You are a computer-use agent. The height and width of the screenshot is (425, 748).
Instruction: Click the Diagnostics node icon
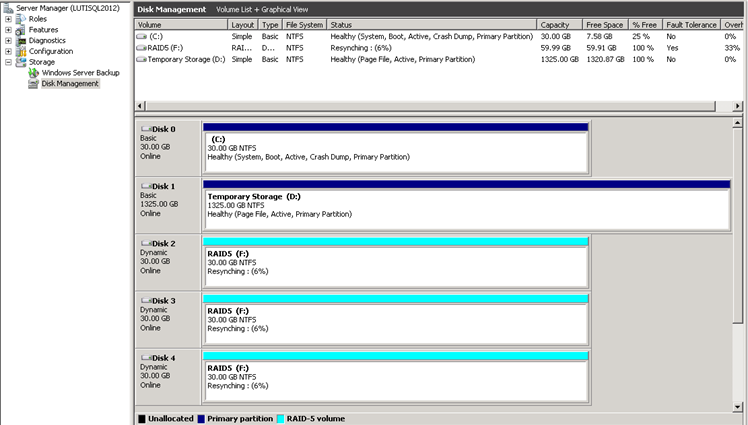21,41
